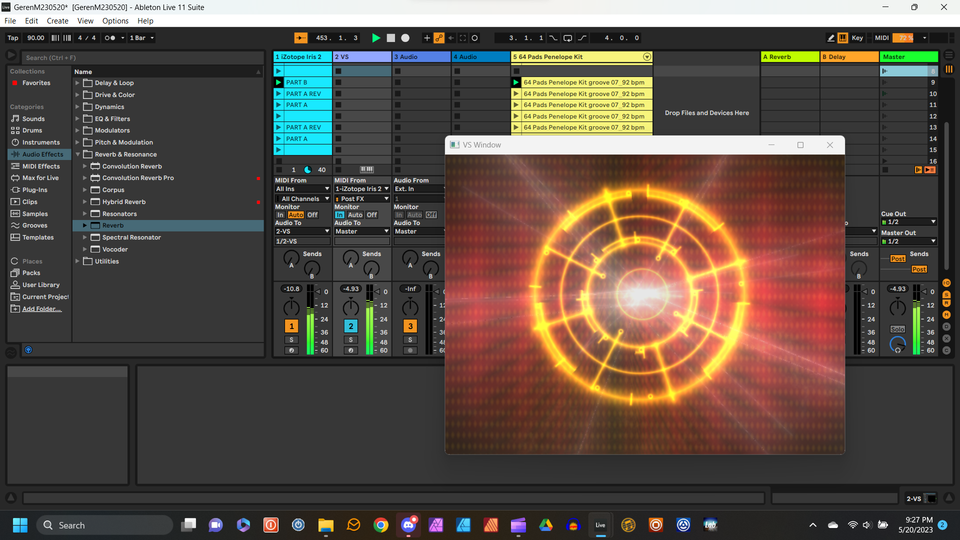Click the MIDI Arrangement Overdub plus icon

coord(427,38)
